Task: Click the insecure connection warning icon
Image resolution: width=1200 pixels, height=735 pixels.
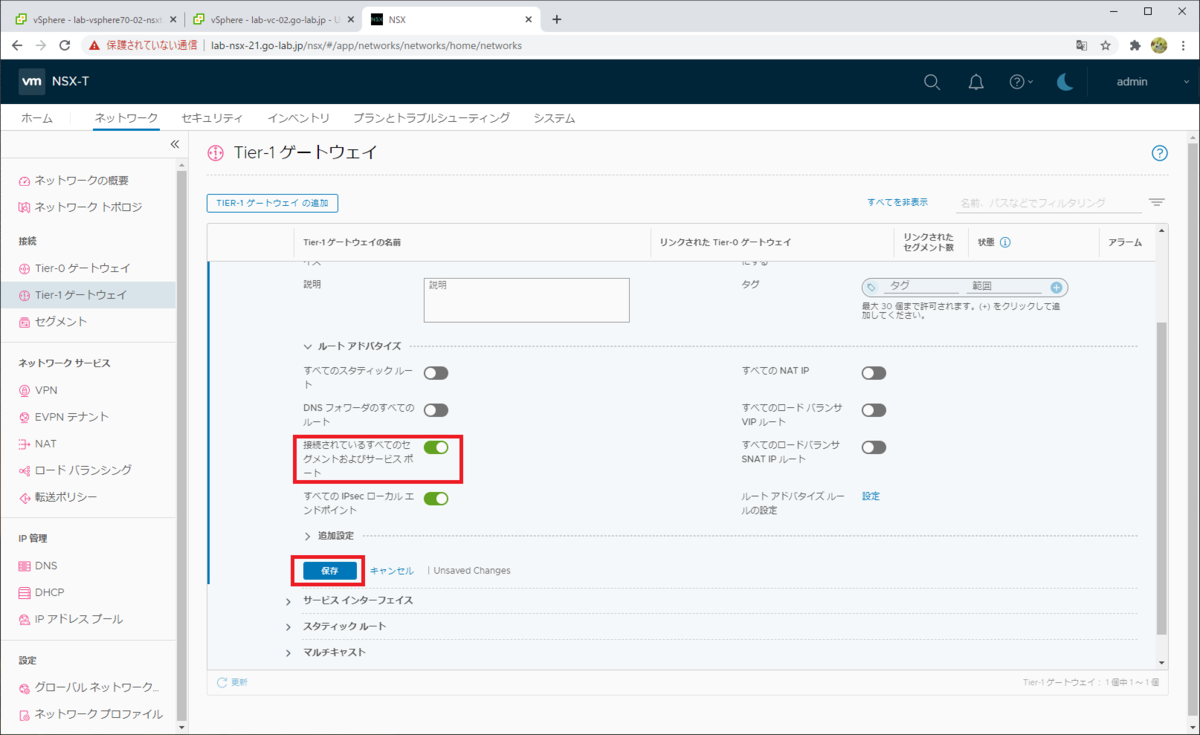Action: pos(93,45)
